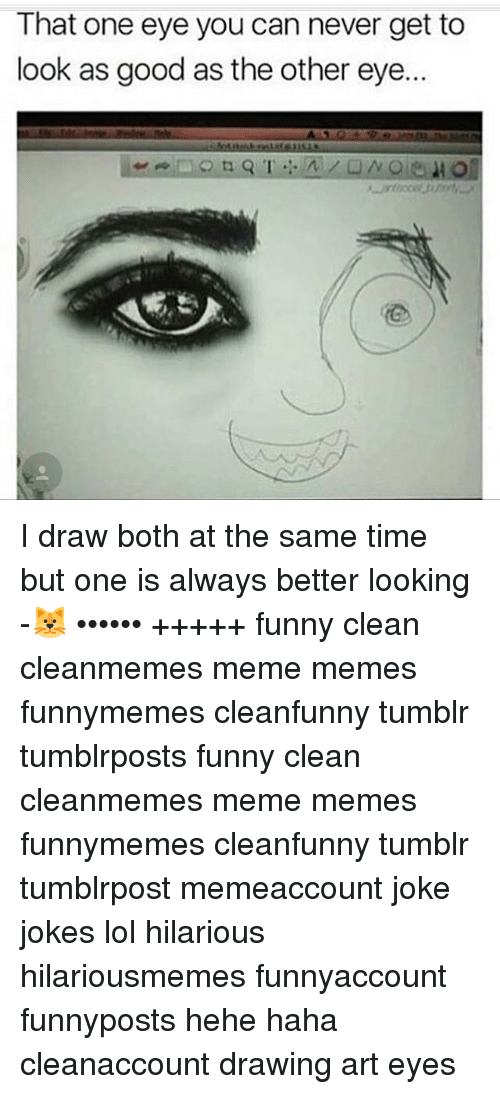The height and width of the screenshot is (1094, 500).
Task: Choose the straight line tool
Action: point(333,165)
